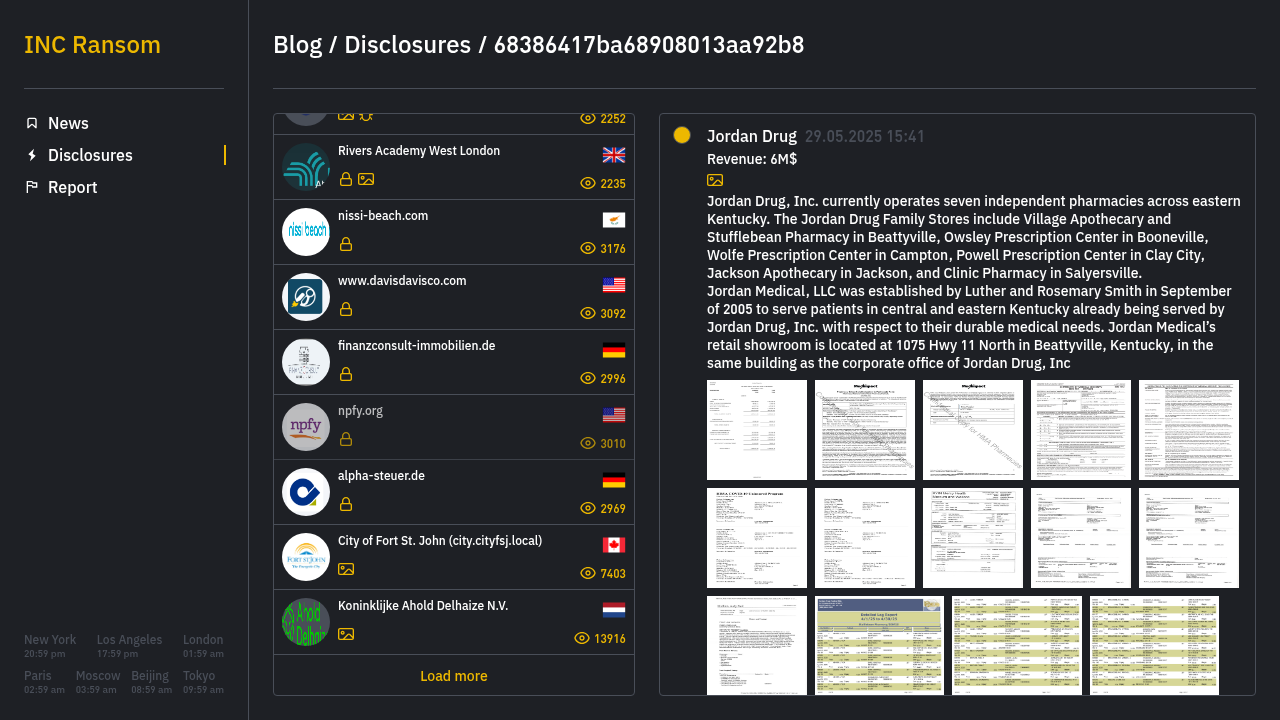Click the lock icon under finanzconsult-immobilien.de

346,374
